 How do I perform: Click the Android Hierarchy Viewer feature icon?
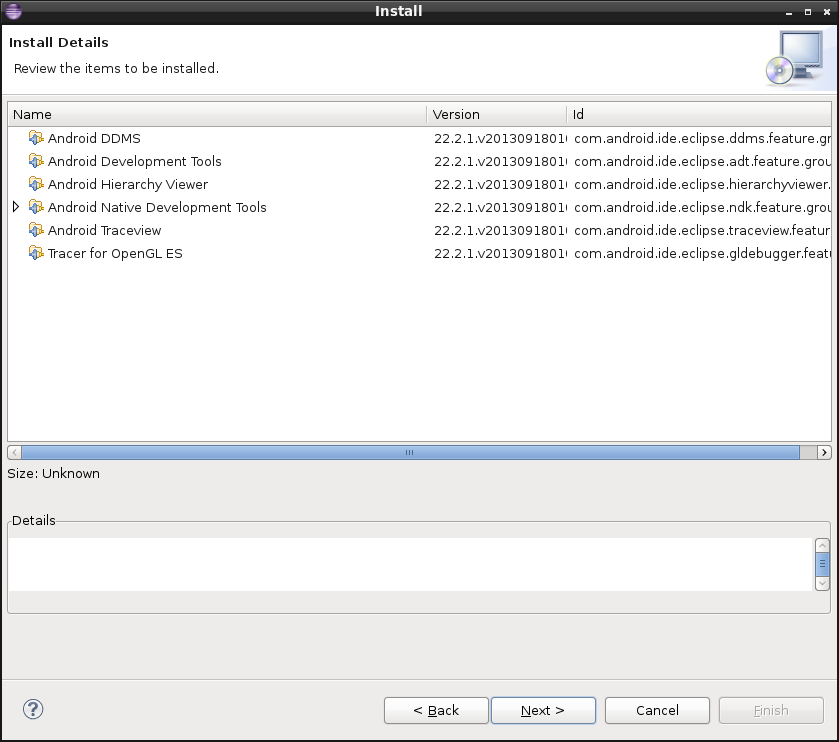click(x=37, y=184)
